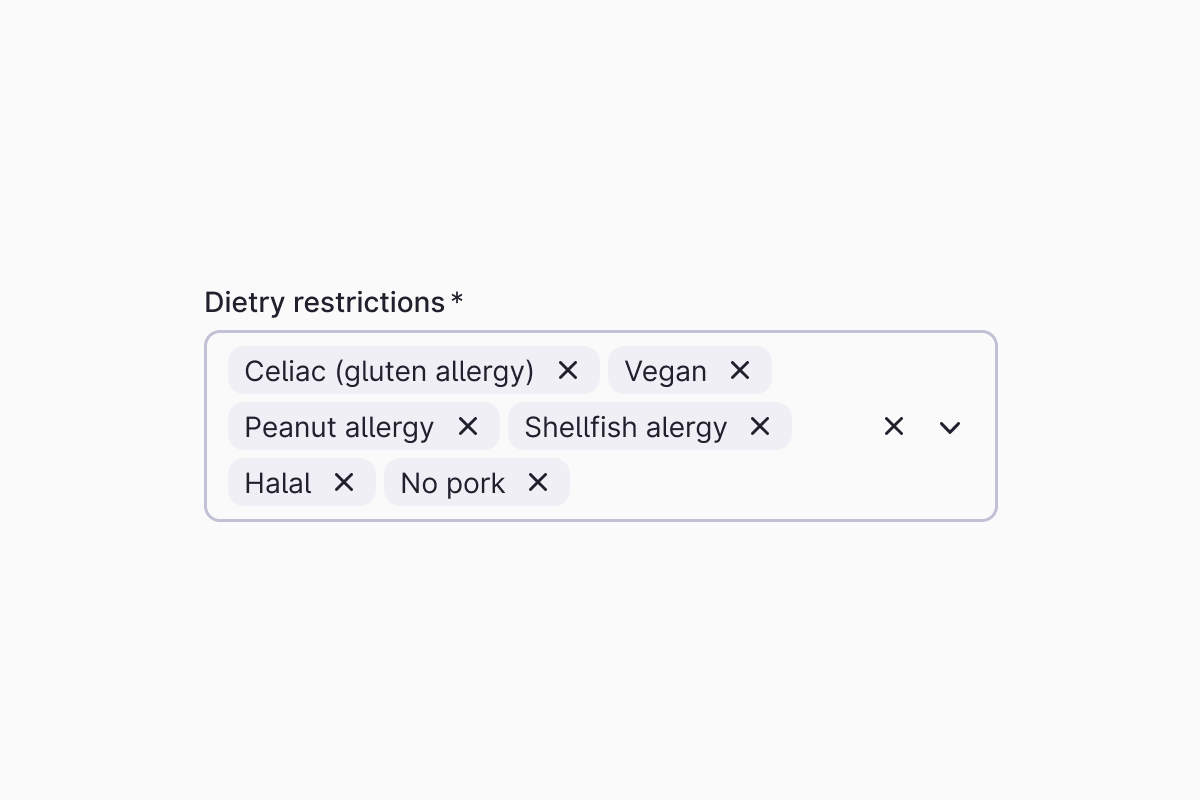Click the Vegan chip label

(665, 371)
